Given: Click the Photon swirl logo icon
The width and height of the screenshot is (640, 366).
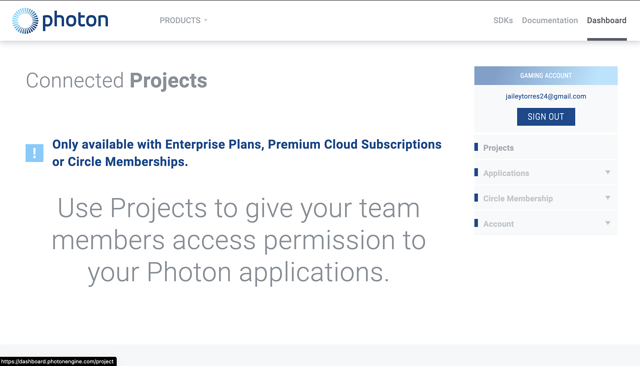Looking at the screenshot, I should coord(25,20).
